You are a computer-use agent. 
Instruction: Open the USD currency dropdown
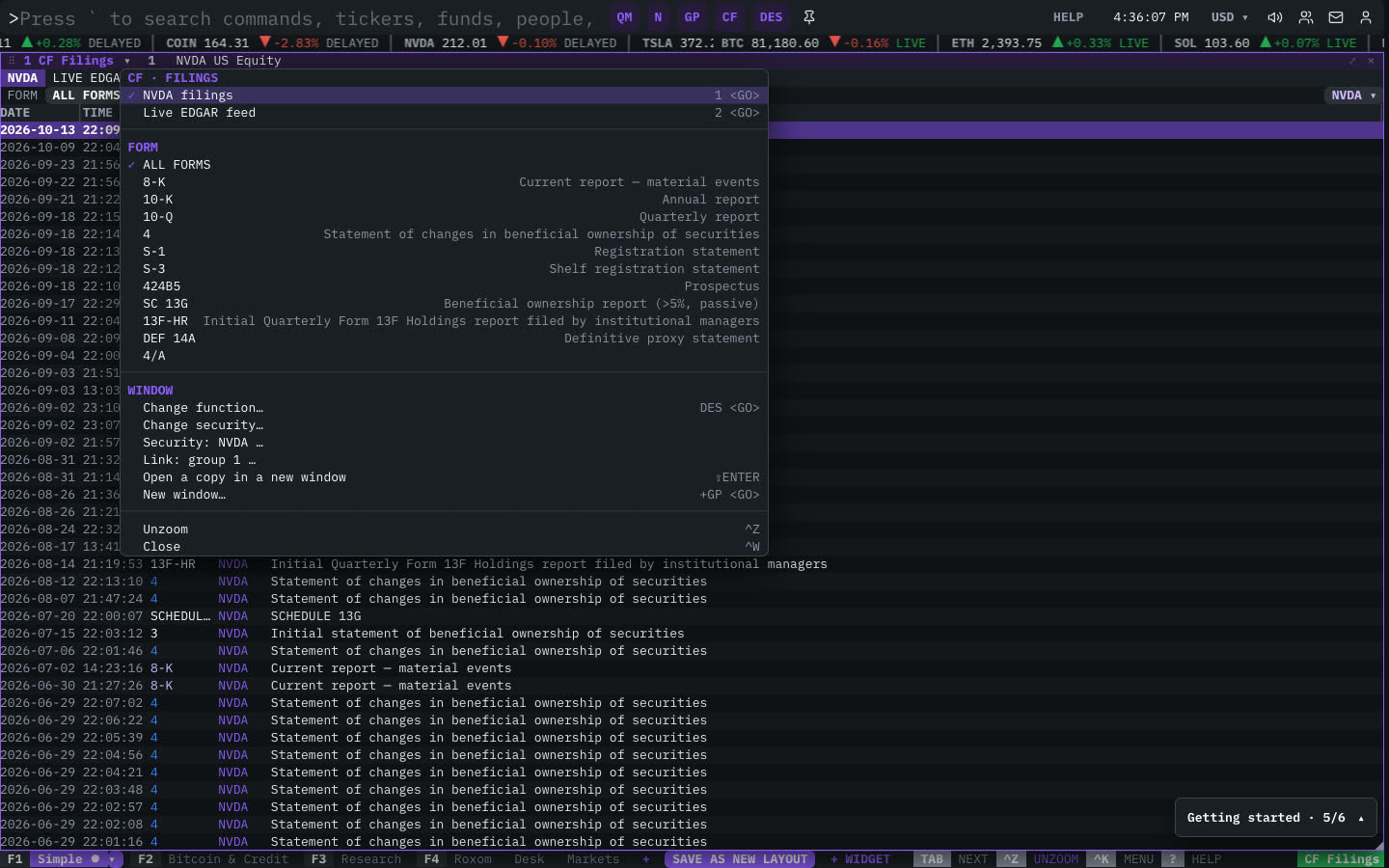click(x=1230, y=17)
